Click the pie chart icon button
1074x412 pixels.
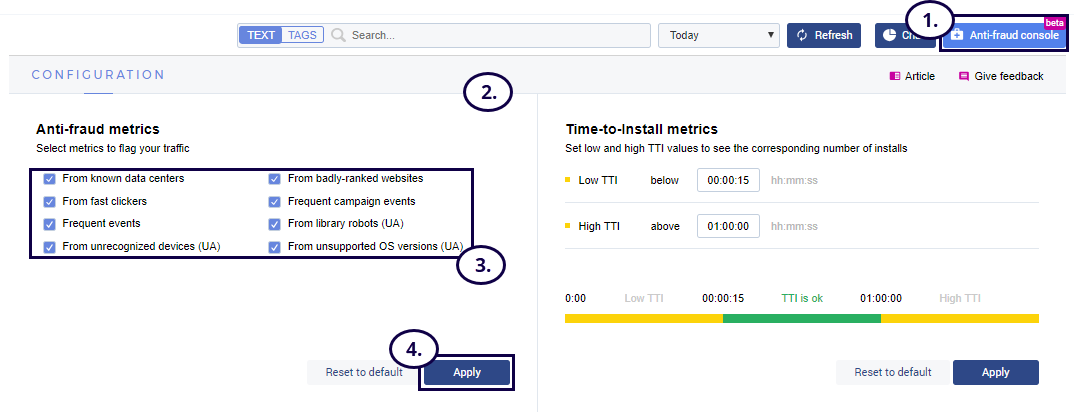point(891,35)
